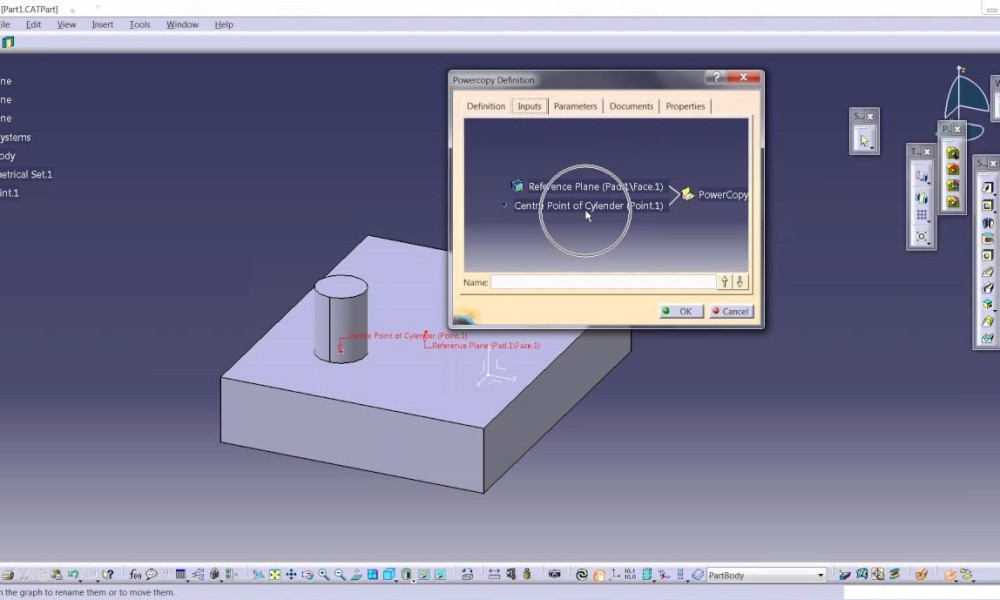Click the move input down arrow button
Image resolution: width=1000 pixels, height=600 pixels.
pyautogui.click(x=740, y=282)
